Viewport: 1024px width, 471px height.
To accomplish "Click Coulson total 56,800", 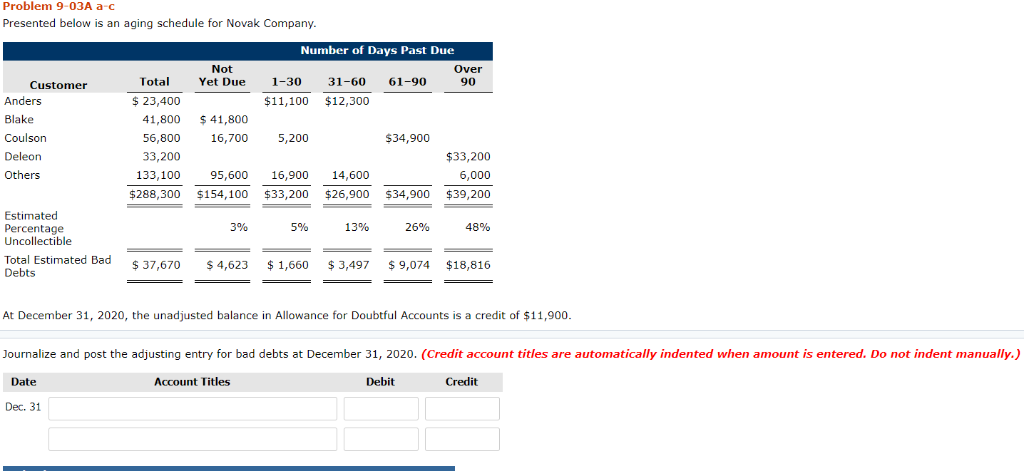I will click(x=162, y=138).
